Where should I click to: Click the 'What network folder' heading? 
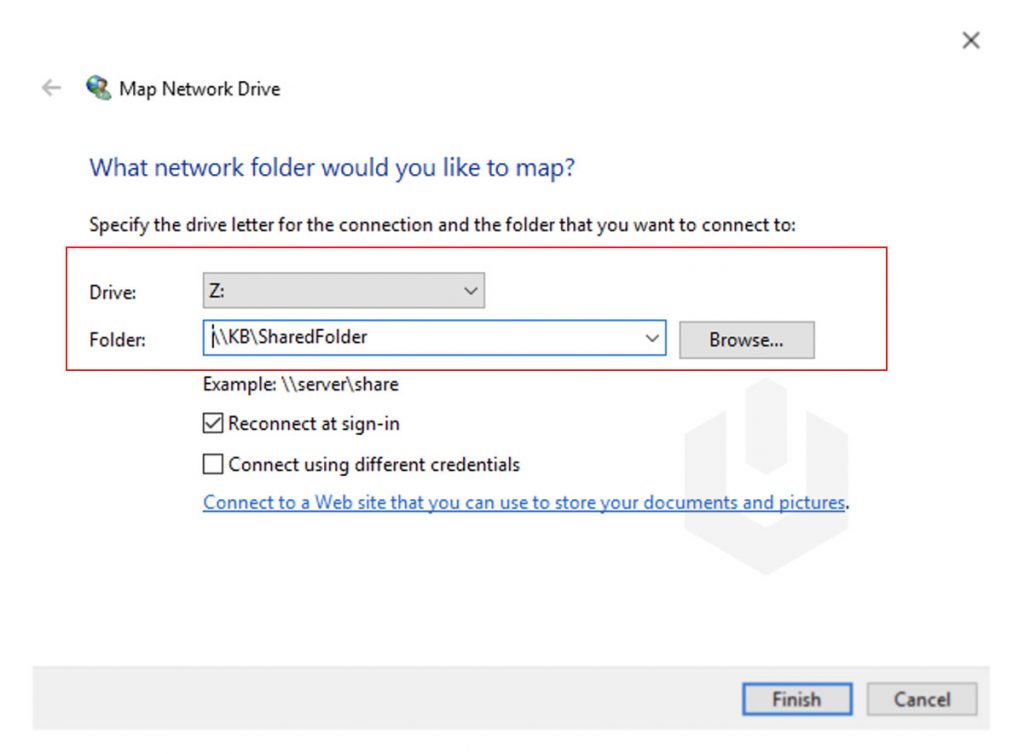[x=332, y=168]
